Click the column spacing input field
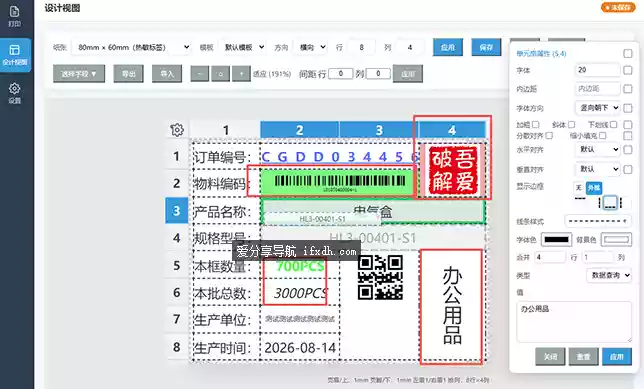This screenshot has height=389, width=644. tap(378, 74)
